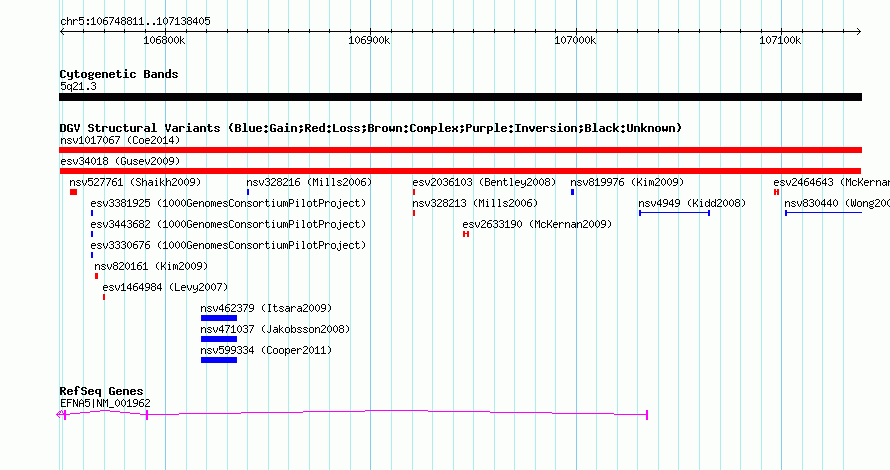The image size is (890, 470).
Task: Click the 107100k ruler mark
Action: 780,40
